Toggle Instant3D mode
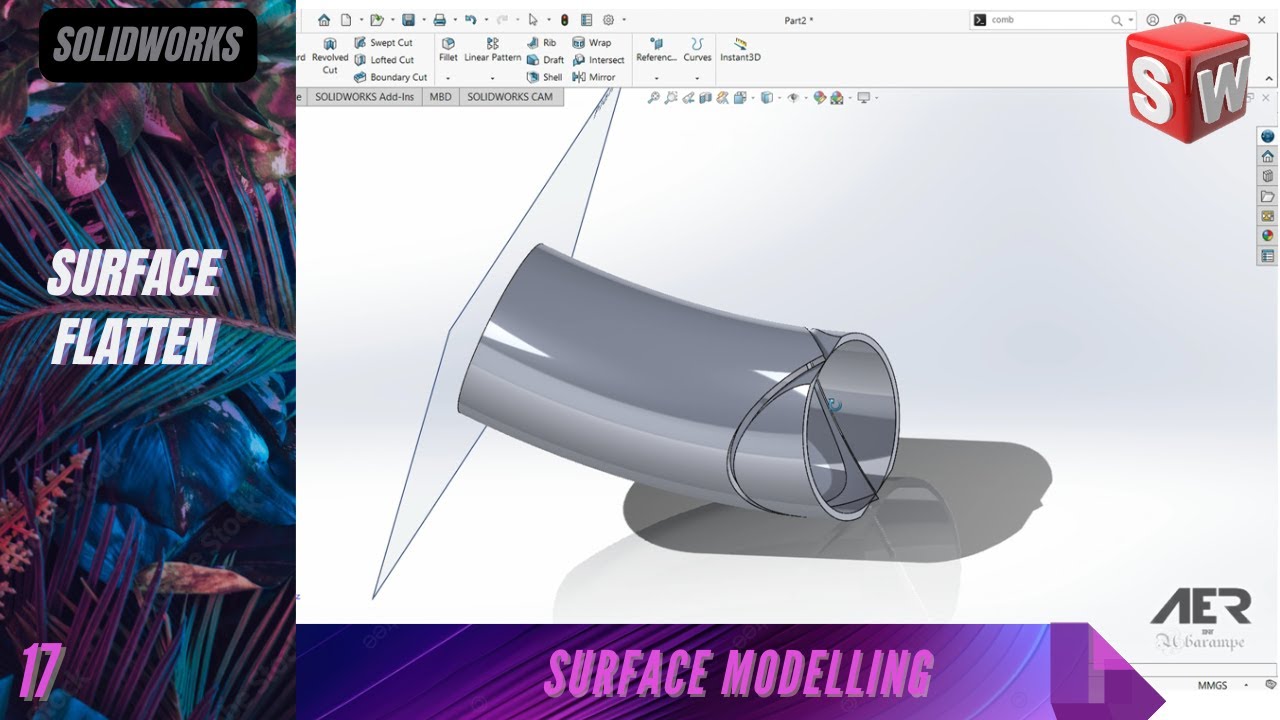This screenshot has height=720, width=1280. coord(740,50)
